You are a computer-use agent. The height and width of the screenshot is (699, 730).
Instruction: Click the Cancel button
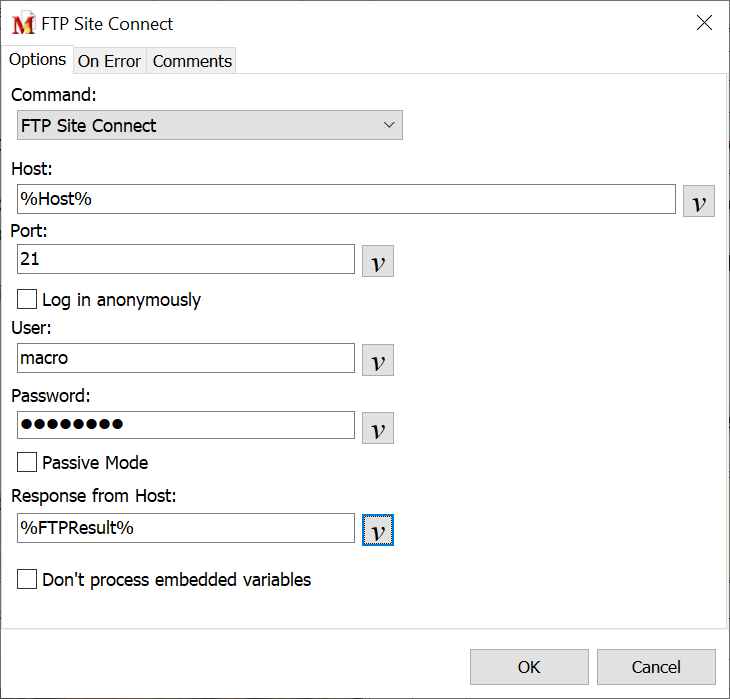point(656,667)
